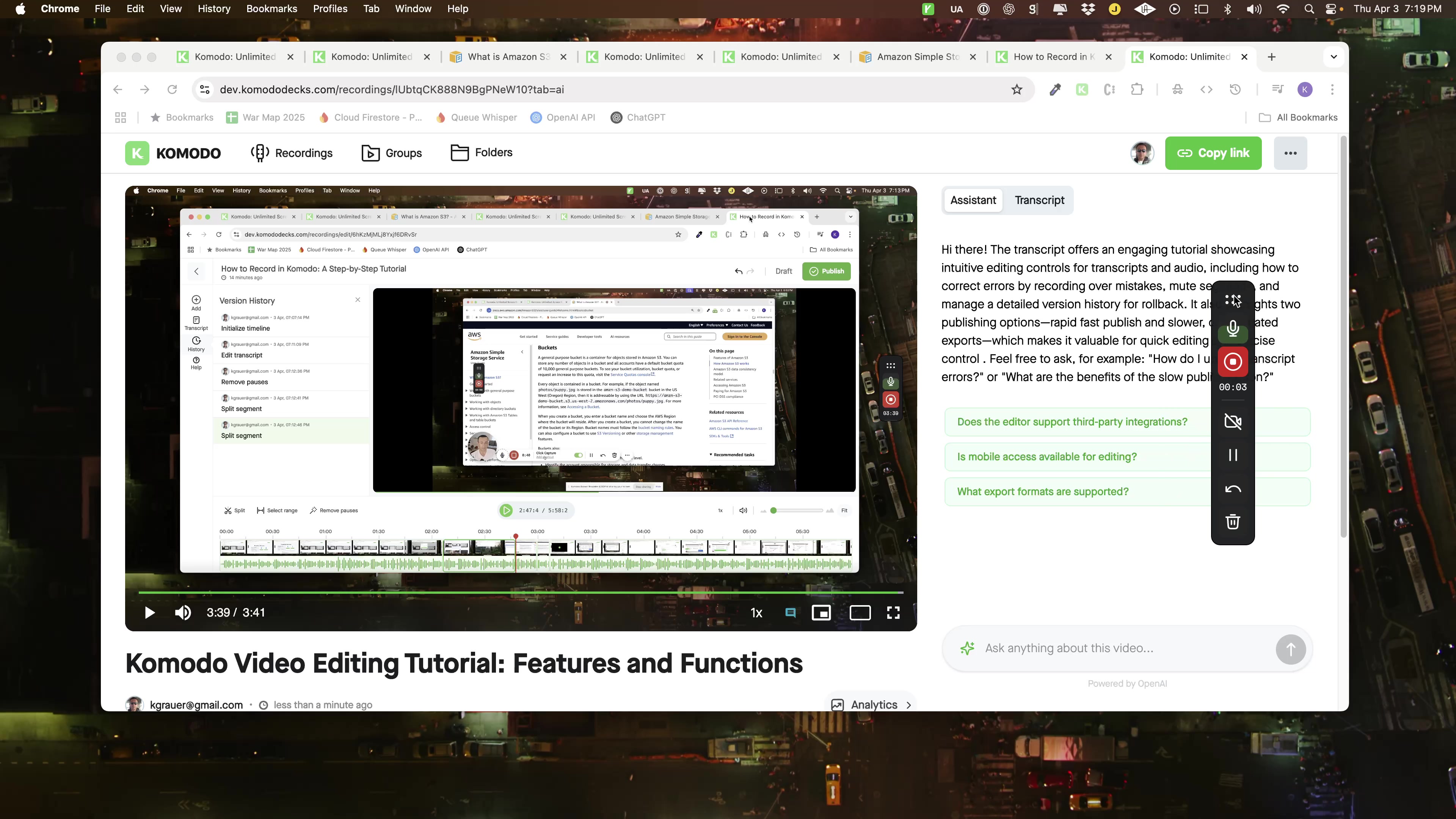This screenshot has height=819, width=1456.
Task: Play the video
Action: pyautogui.click(x=149, y=613)
